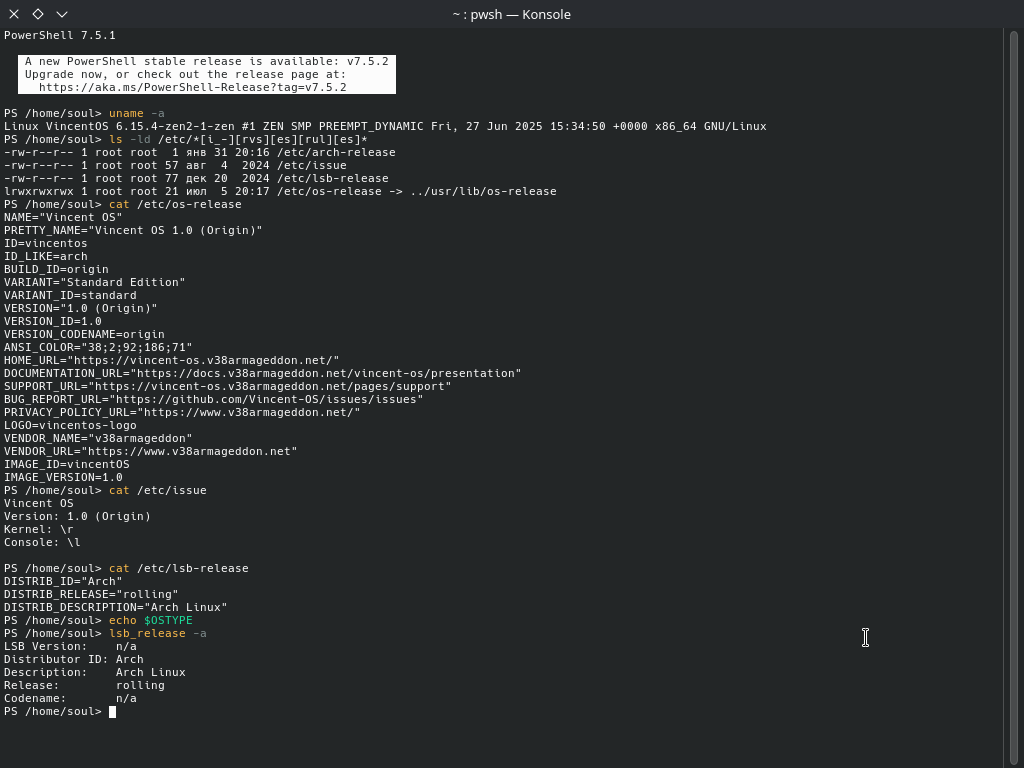Click the vertical scrollbar of the terminal

1014,398
